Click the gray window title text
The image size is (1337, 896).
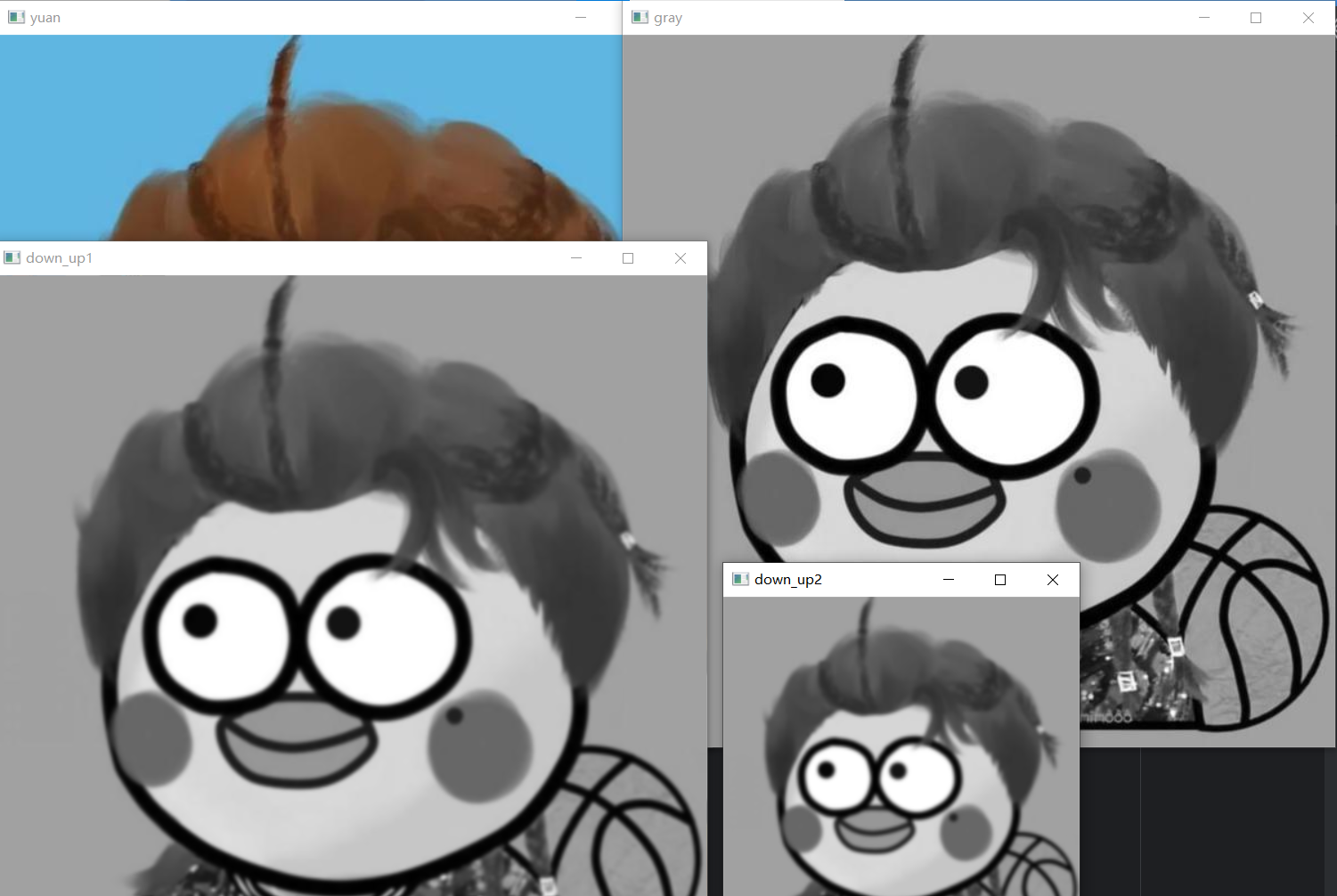click(x=668, y=18)
